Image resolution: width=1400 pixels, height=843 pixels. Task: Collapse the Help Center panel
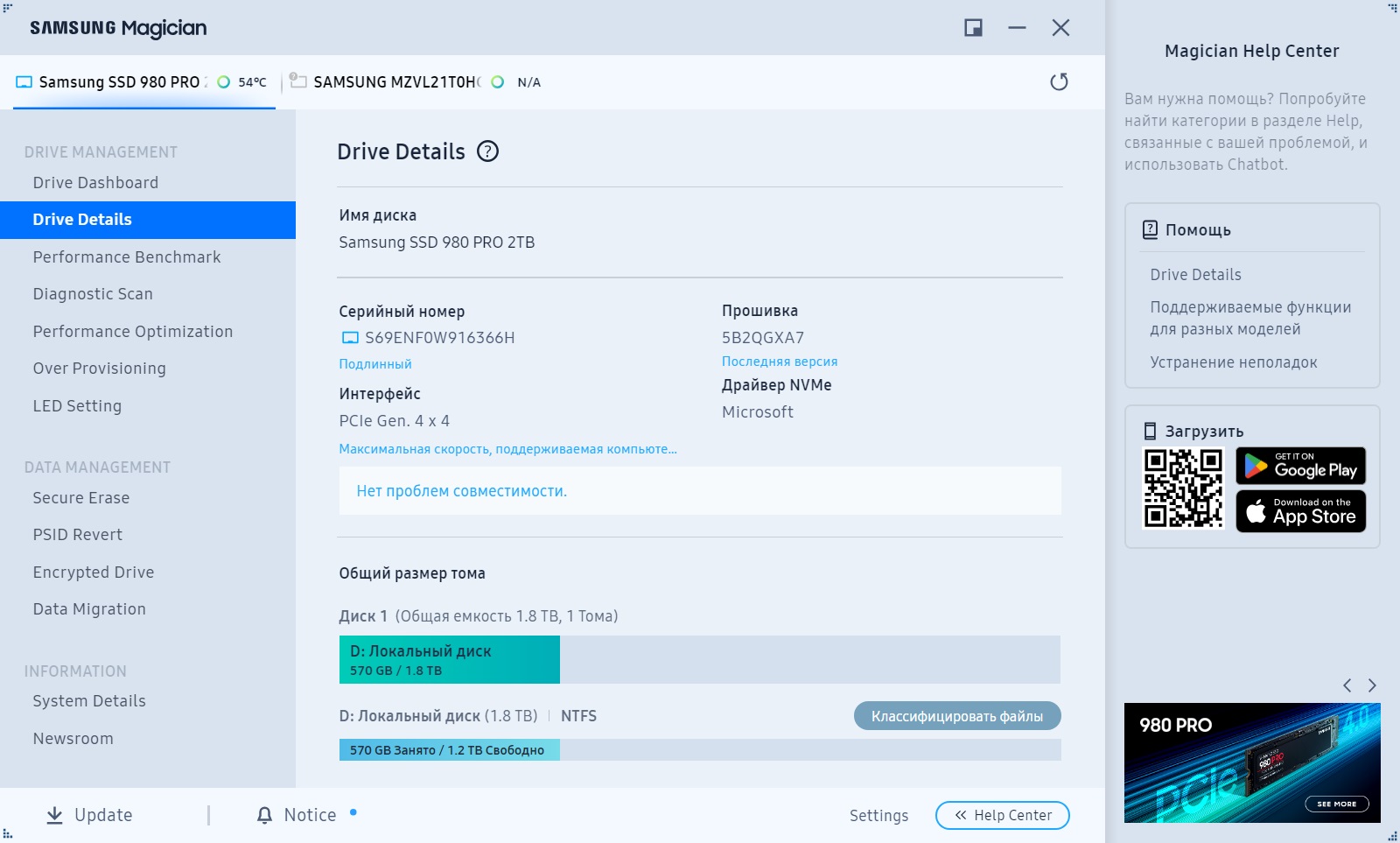coord(1003,815)
